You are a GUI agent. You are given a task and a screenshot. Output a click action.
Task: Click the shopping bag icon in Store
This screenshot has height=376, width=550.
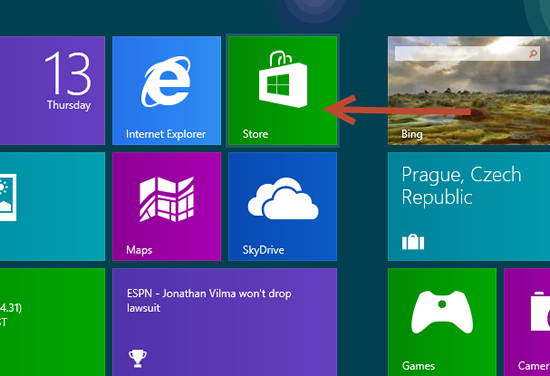[x=283, y=79]
